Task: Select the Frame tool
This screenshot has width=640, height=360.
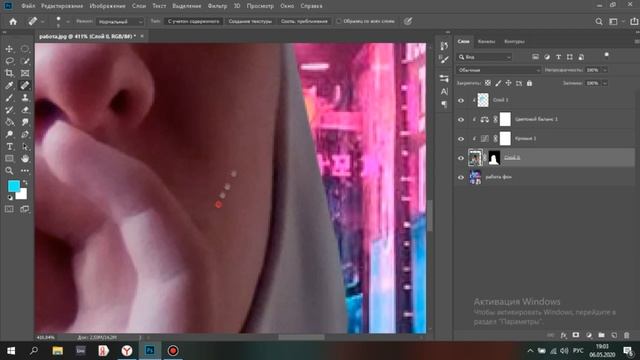Action: pyautogui.click(x=25, y=73)
